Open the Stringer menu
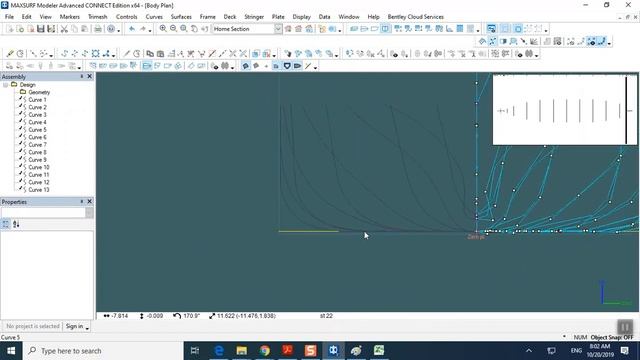The width and height of the screenshot is (640, 360). [254, 17]
